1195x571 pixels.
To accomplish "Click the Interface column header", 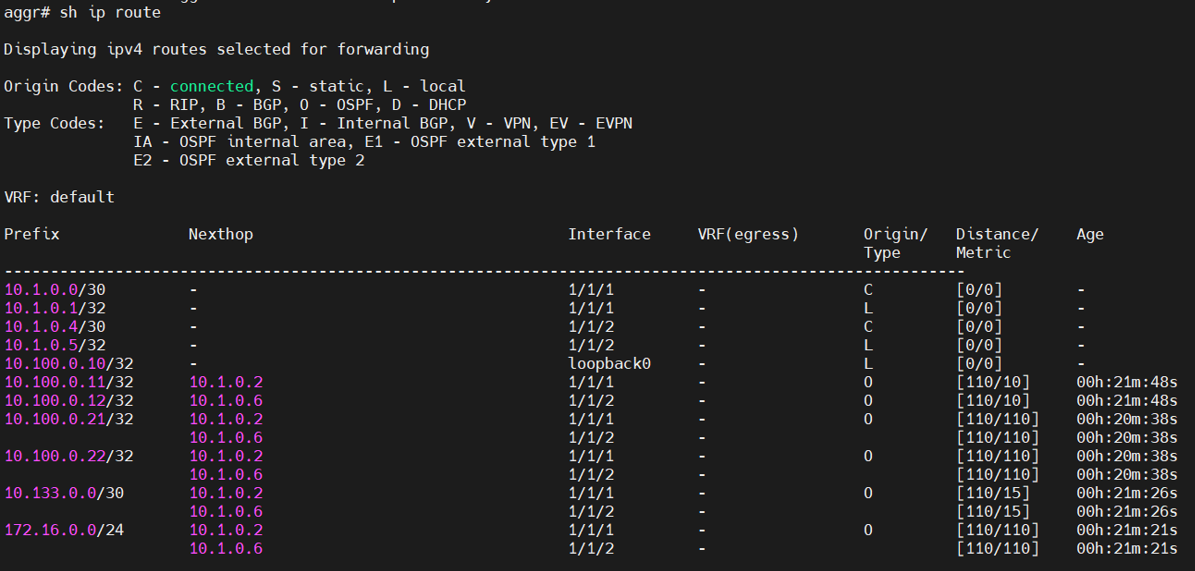I will tap(609, 234).
